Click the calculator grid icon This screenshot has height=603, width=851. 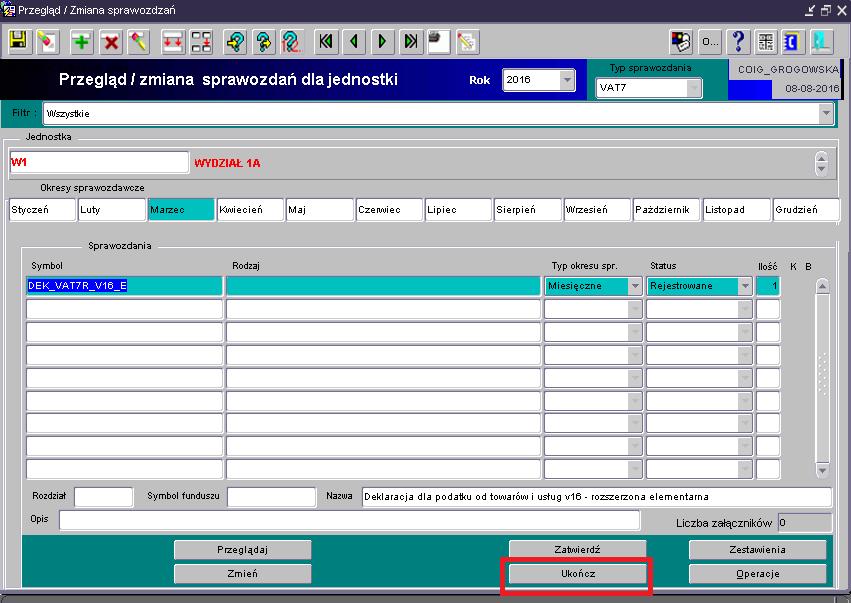coord(766,41)
